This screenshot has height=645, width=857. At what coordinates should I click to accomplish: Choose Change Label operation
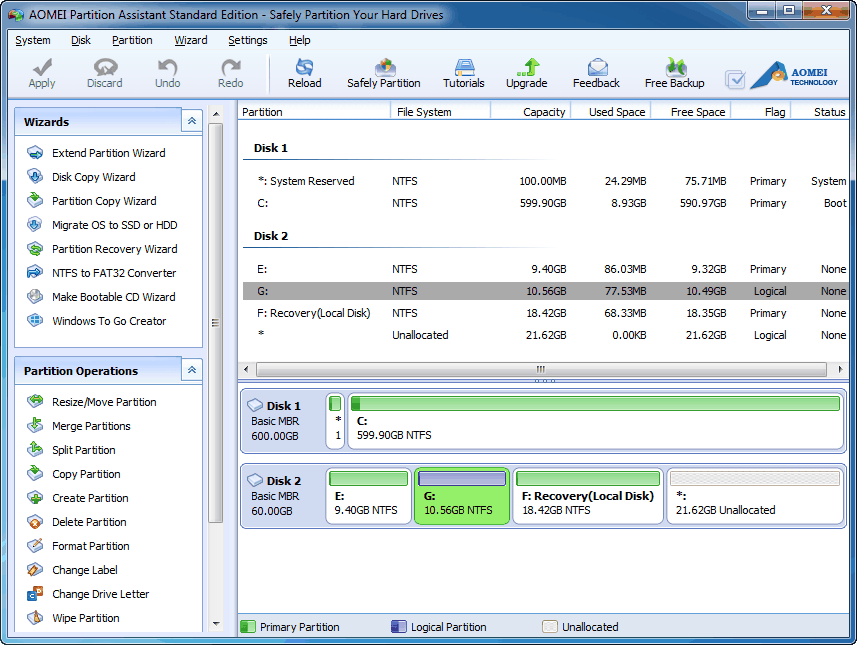[x=72, y=570]
